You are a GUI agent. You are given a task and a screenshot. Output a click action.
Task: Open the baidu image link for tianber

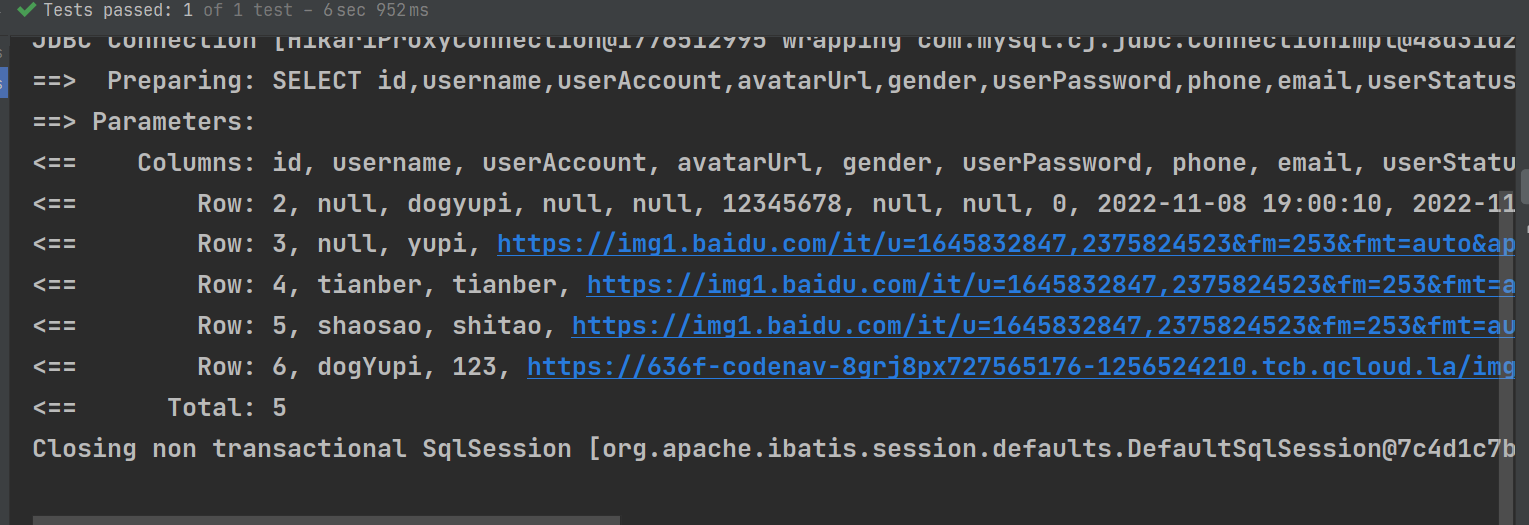click(1050, 285)
